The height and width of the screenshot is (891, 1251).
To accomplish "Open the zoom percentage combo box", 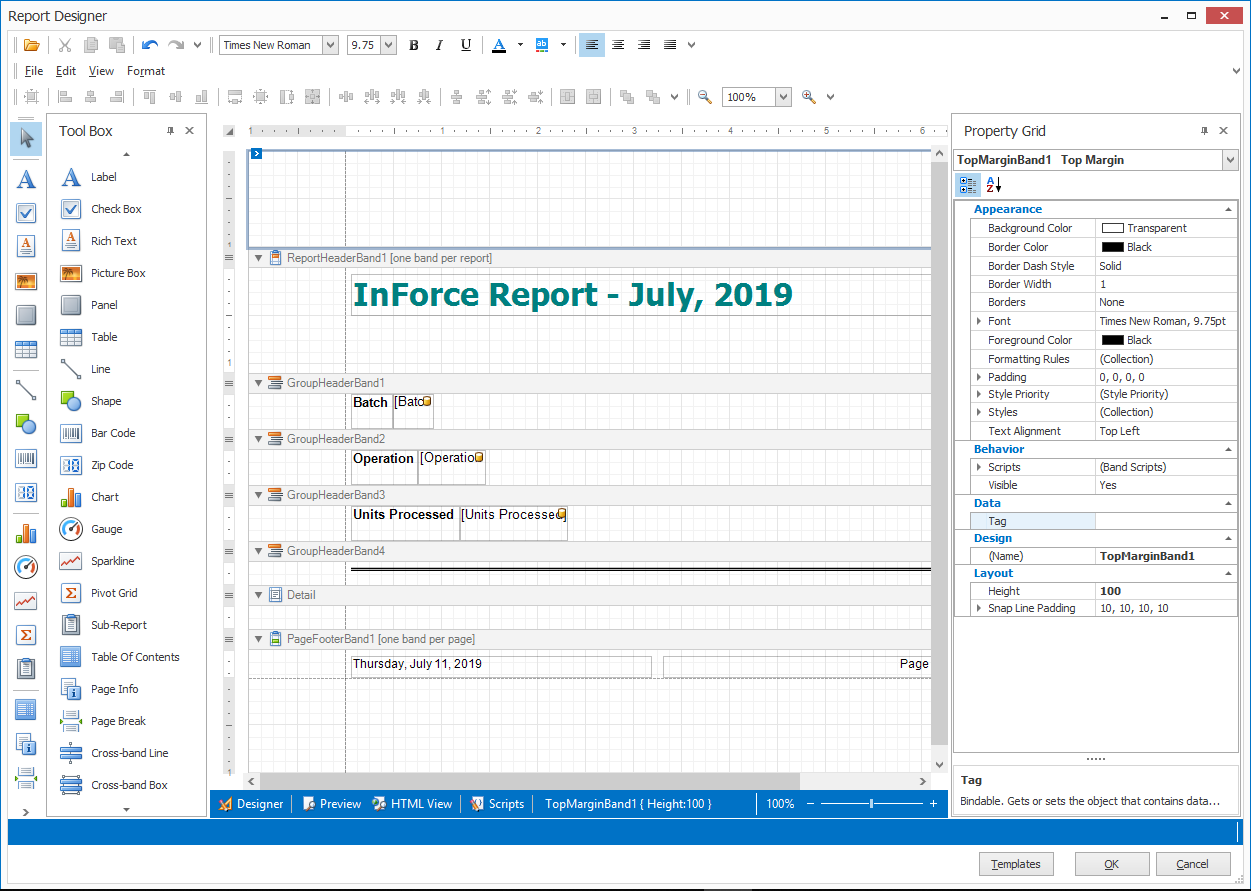I will (x=756, y=97).
